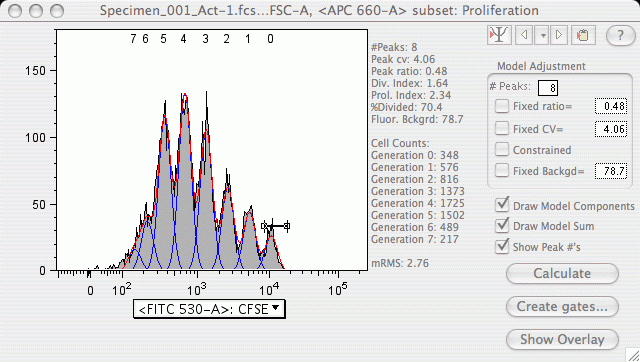Click the Fixed ratio value field 0.48
Image resolution: width=640 pixels, height=362 pixels.
coord(611,107)
